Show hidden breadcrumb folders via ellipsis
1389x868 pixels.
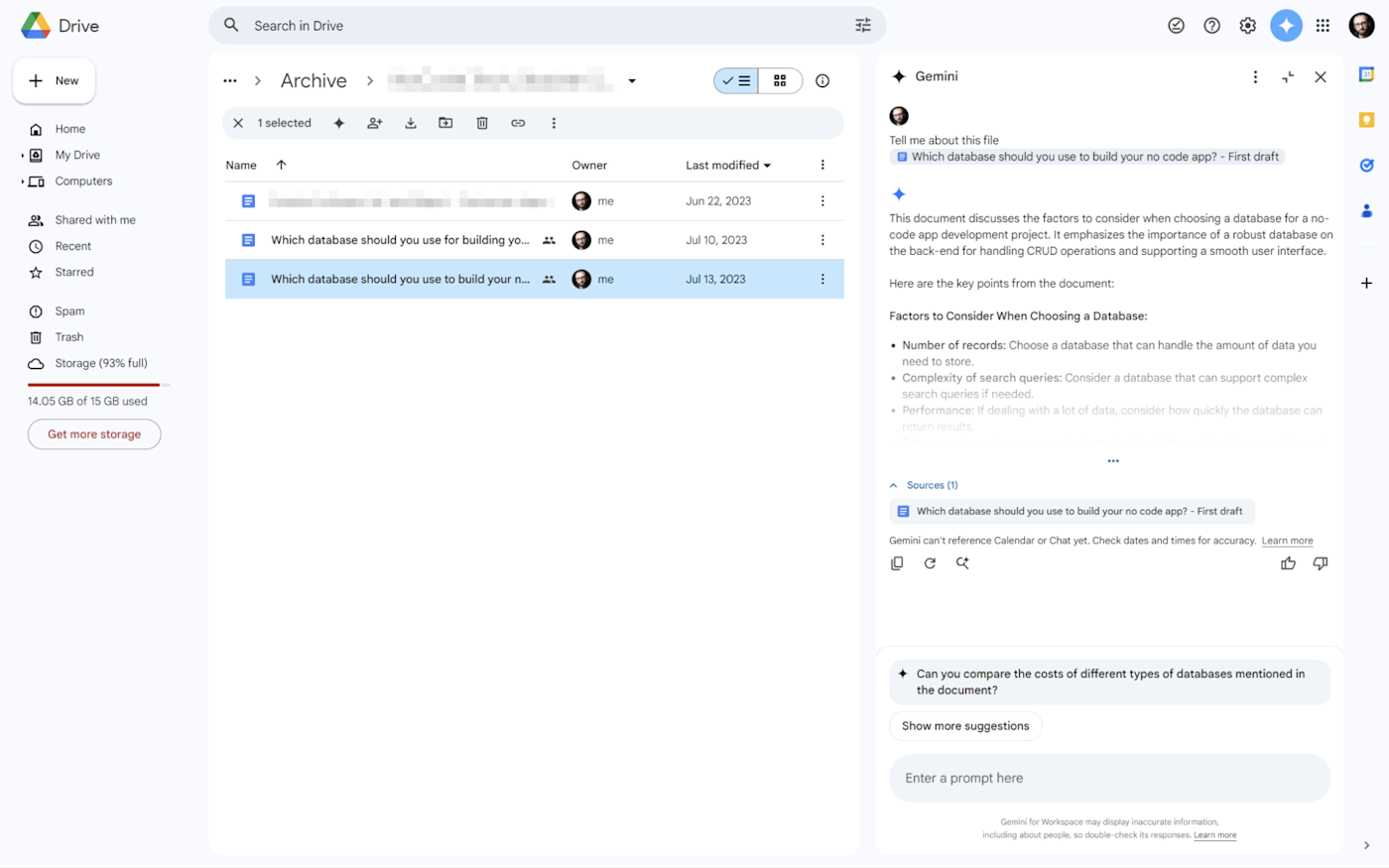[x=230, y=81]
